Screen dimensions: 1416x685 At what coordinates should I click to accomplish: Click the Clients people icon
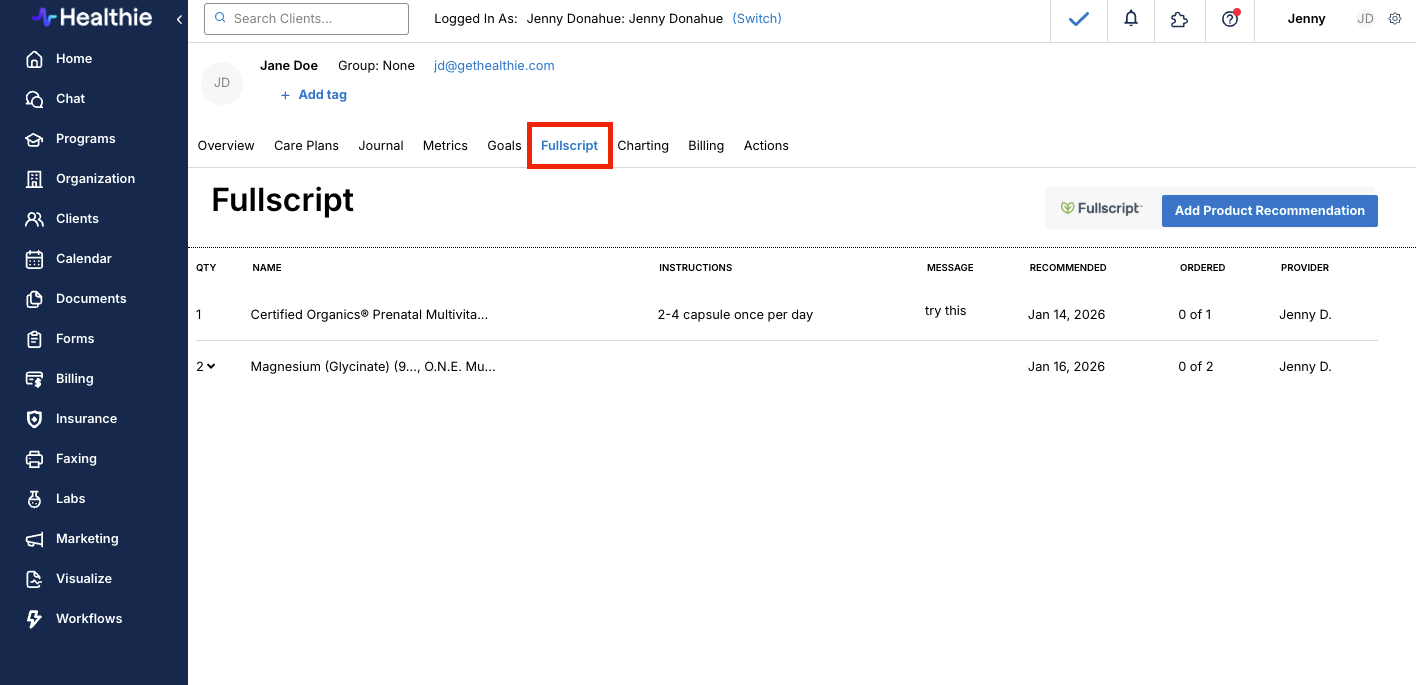click(34, 219)
